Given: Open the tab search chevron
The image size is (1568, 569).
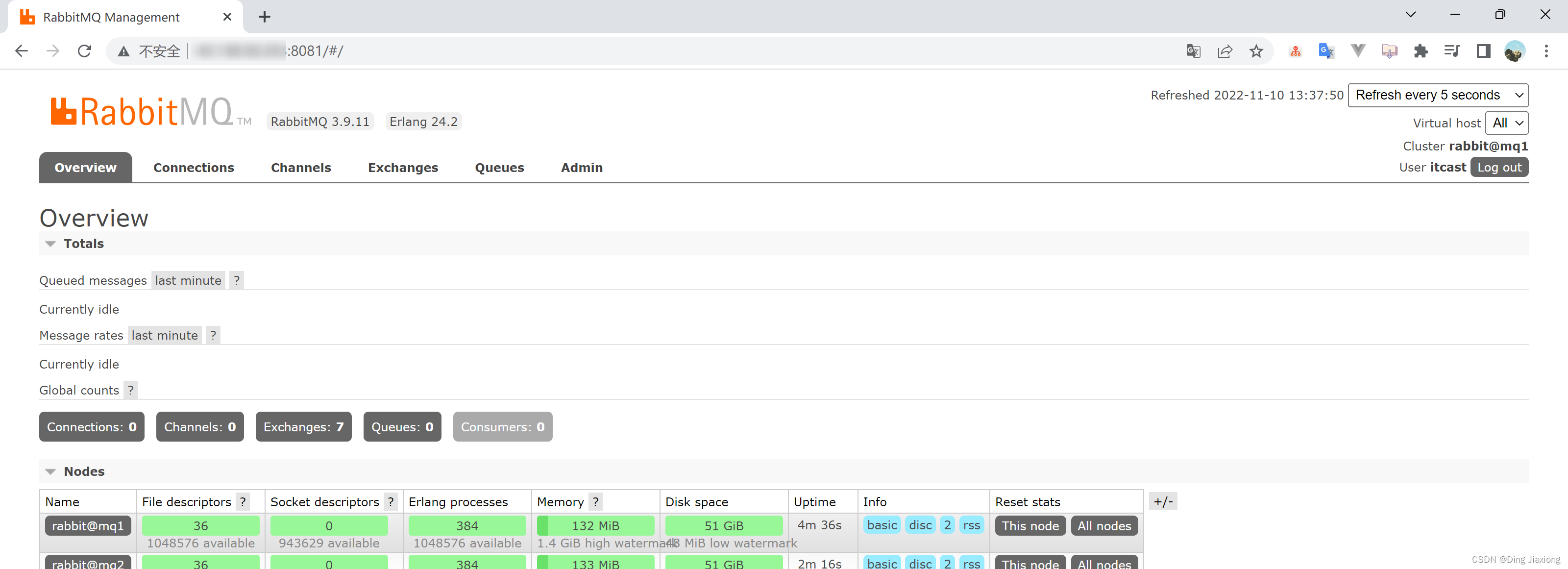Looking at the screenshot, I should [1410, 15].
